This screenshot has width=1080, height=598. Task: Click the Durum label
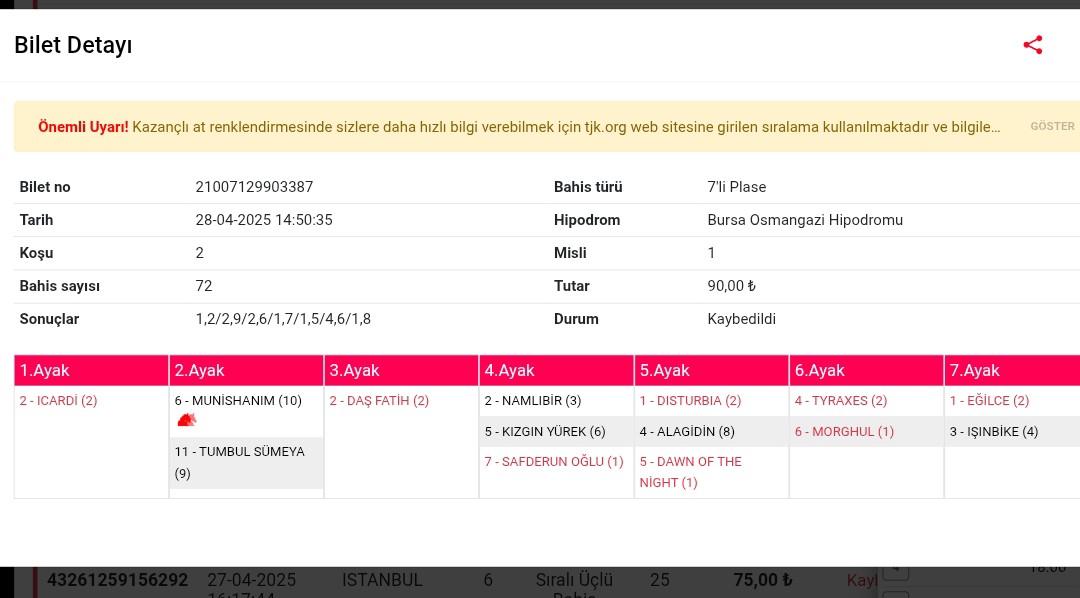coord(576,319)
